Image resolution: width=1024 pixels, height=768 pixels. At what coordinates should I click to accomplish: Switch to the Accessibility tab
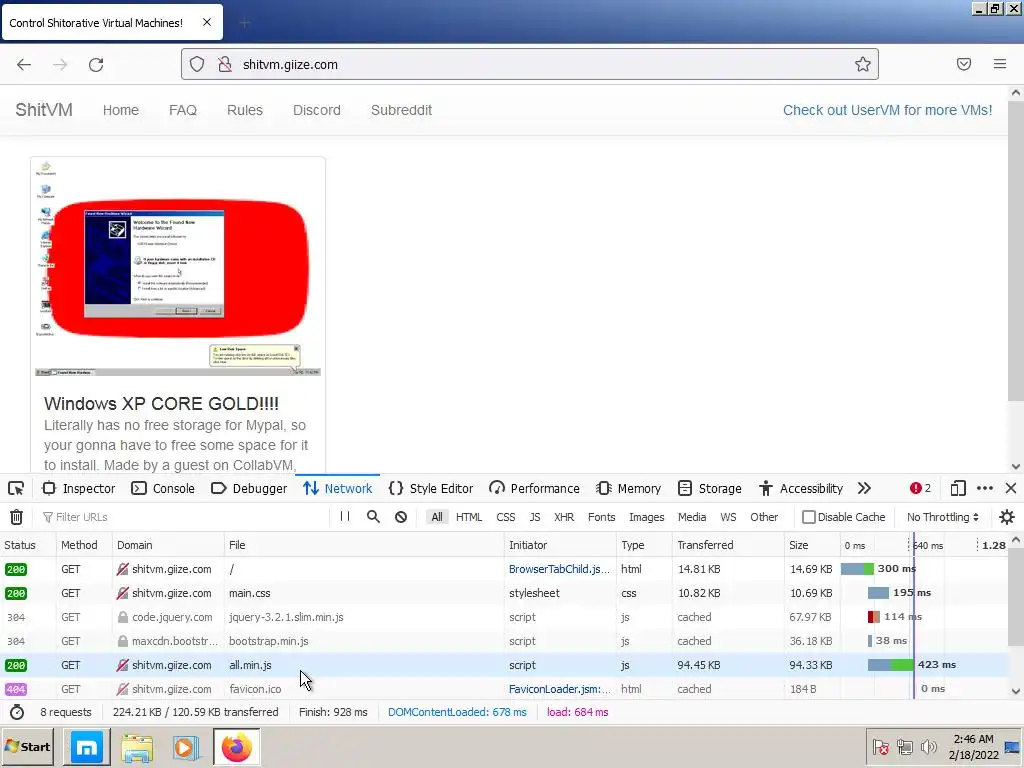tap(801, 488)
